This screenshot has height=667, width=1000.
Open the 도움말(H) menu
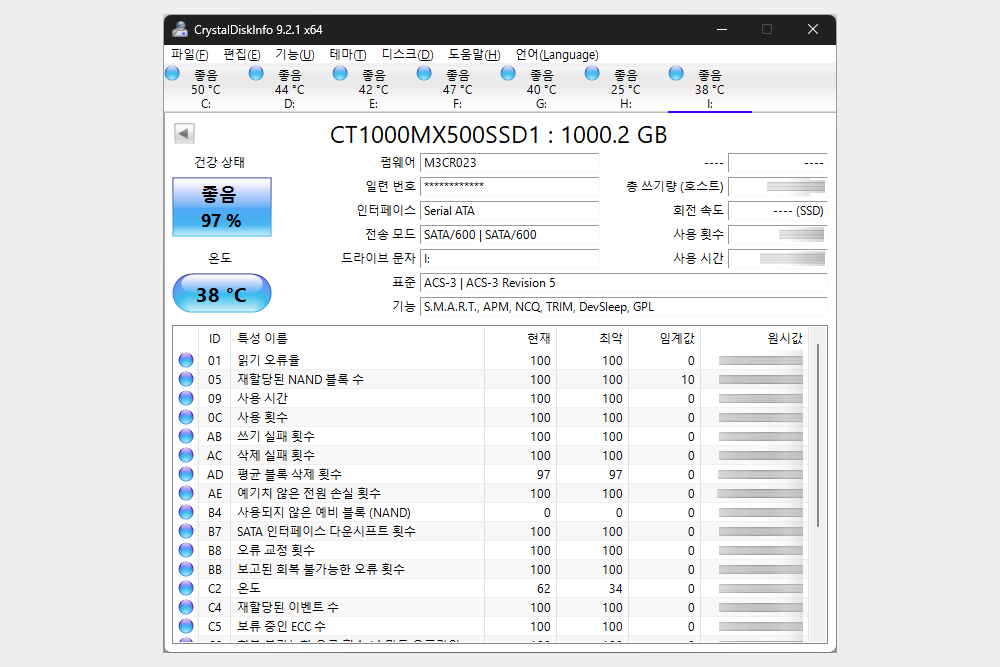click(x=474, y=55)
